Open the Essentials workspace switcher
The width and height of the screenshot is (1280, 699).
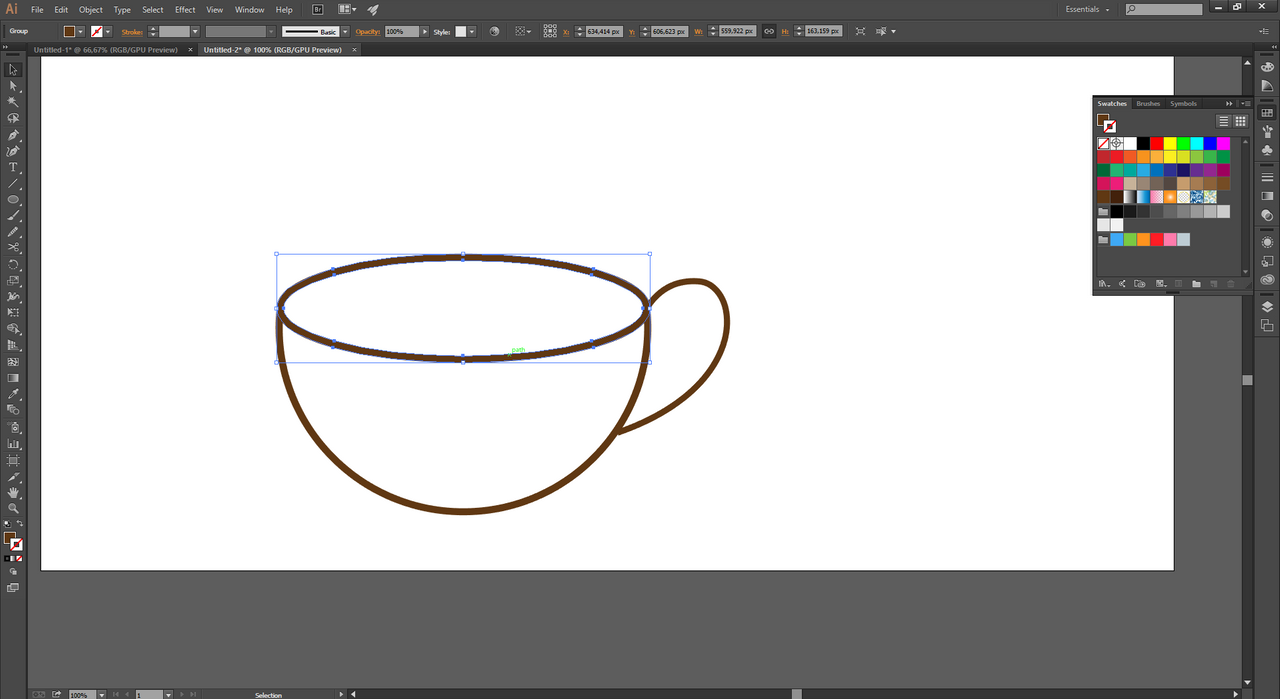pos(1087,9)
